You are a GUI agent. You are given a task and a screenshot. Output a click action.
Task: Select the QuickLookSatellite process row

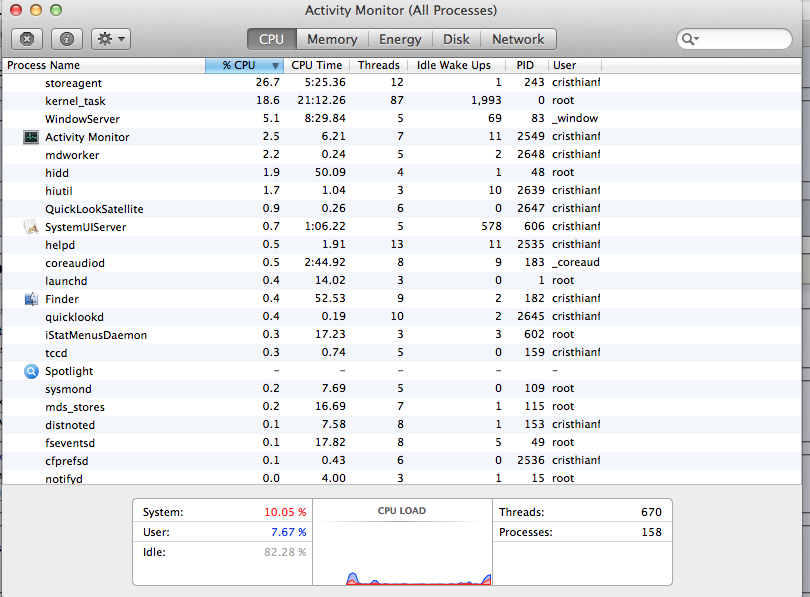pos(402,209)
